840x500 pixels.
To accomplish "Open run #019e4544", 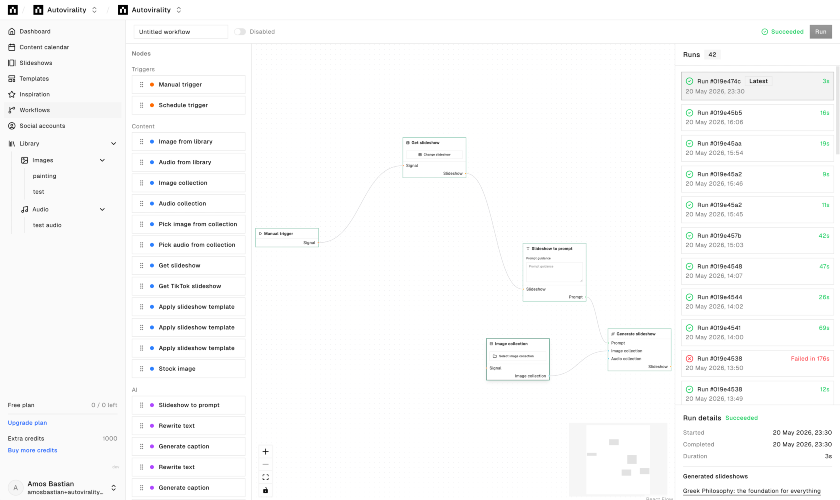I will (x=757, y=302).
